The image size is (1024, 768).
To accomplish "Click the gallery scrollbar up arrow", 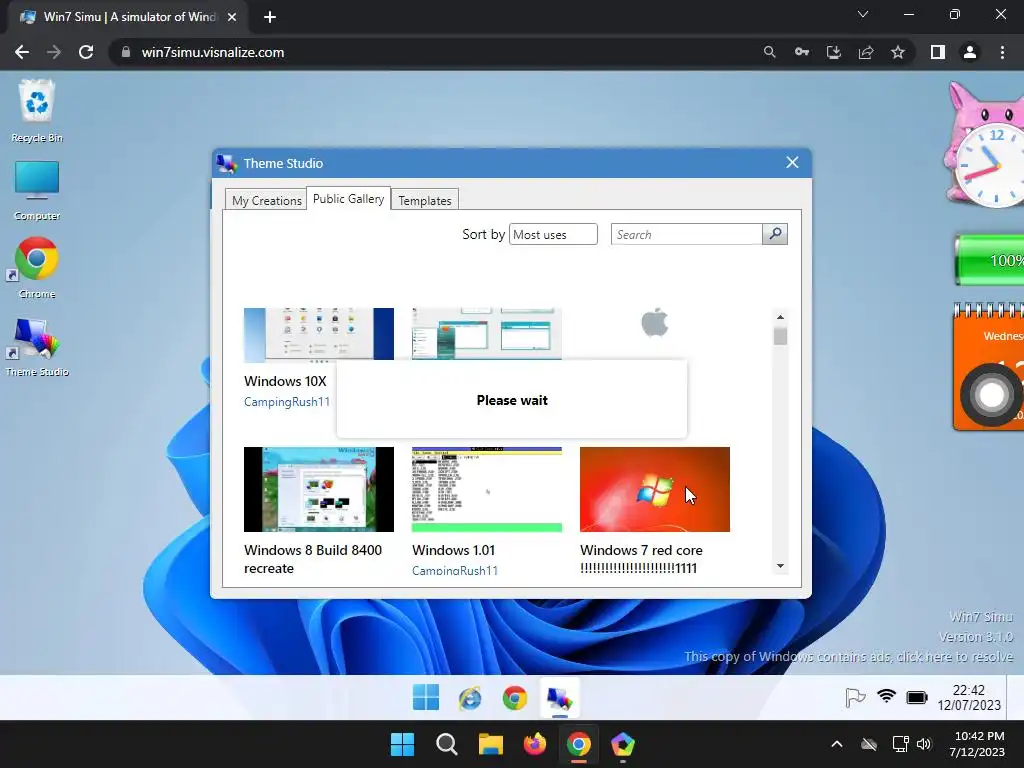I will tap(780, 317).
